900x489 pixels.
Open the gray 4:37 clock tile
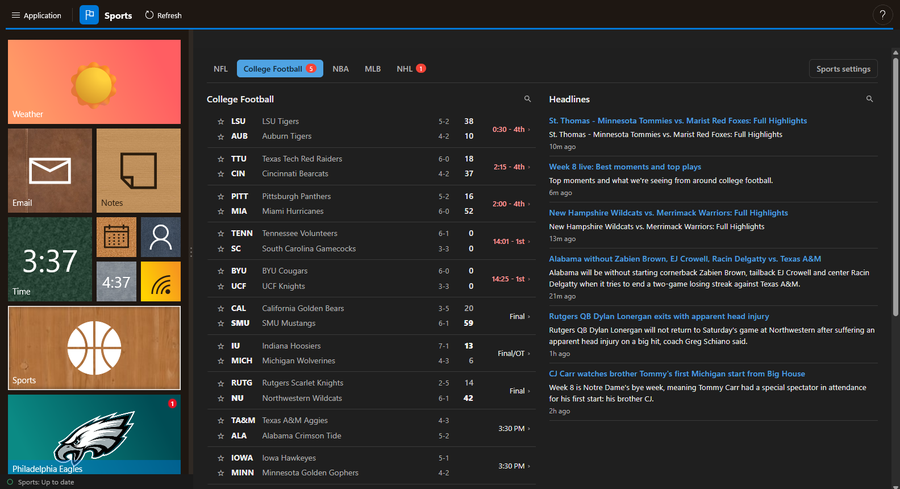click(117, 281)
